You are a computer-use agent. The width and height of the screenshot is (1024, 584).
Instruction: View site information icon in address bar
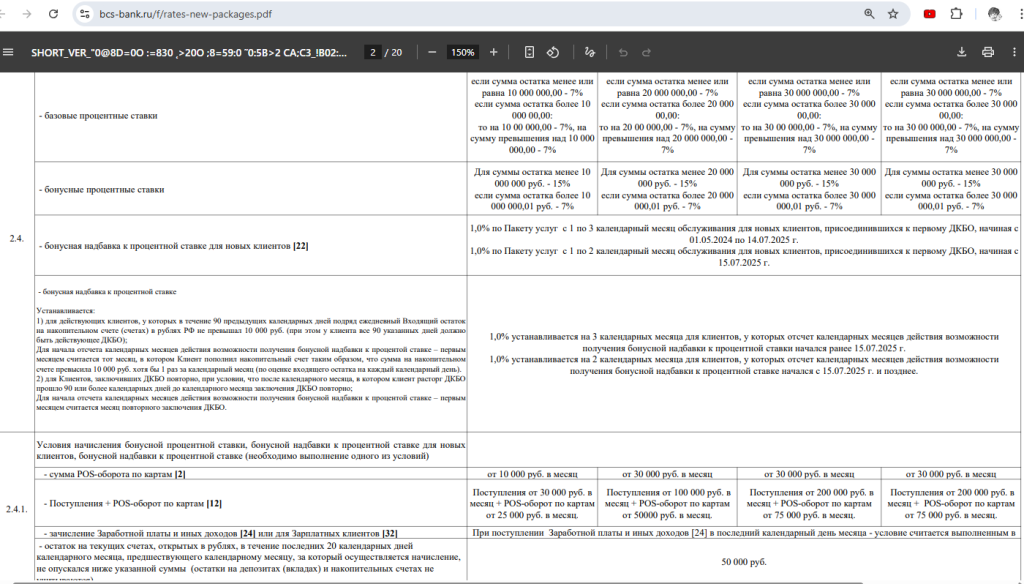click(85, 14)
